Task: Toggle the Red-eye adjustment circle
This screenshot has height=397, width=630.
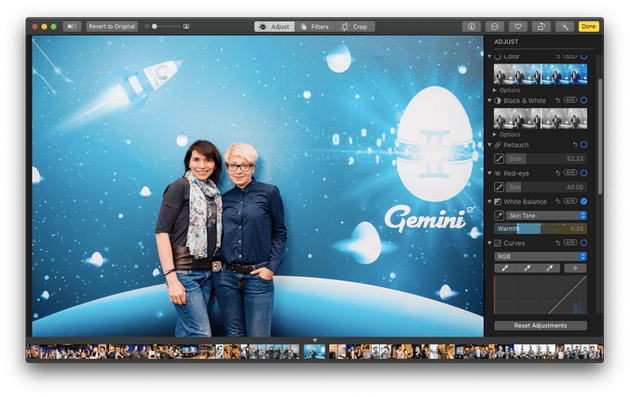Action: (584, 173)
